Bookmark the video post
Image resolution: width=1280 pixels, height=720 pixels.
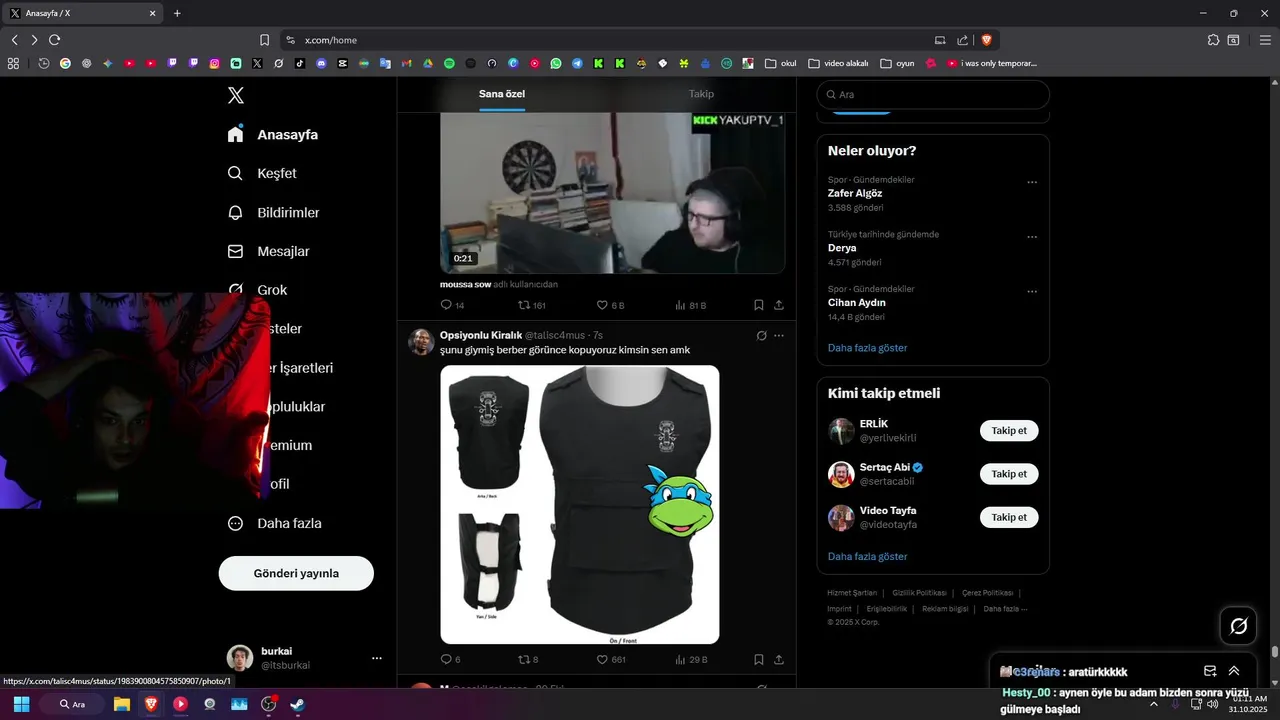pos(759,305)
